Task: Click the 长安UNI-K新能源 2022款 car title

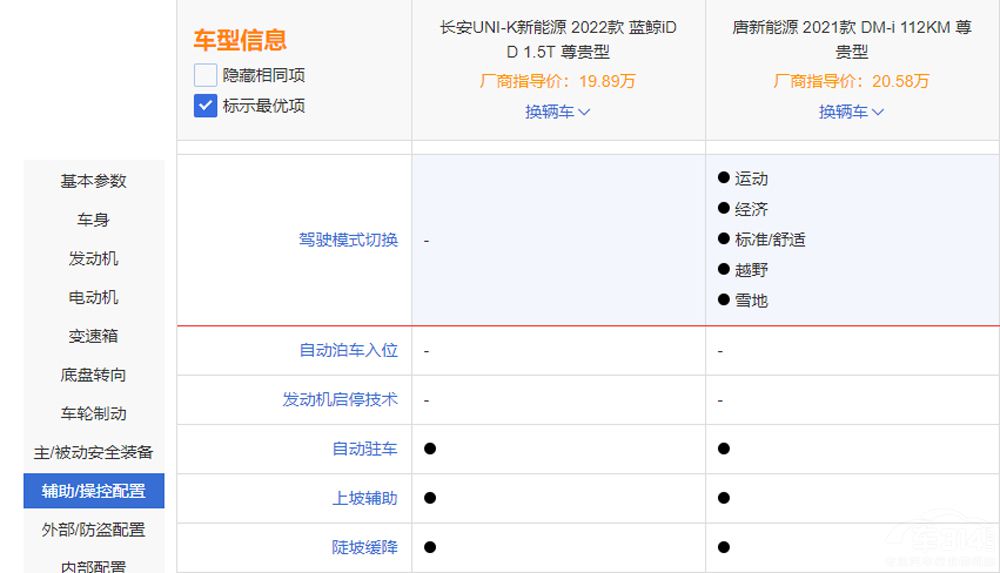Action: 558,39
